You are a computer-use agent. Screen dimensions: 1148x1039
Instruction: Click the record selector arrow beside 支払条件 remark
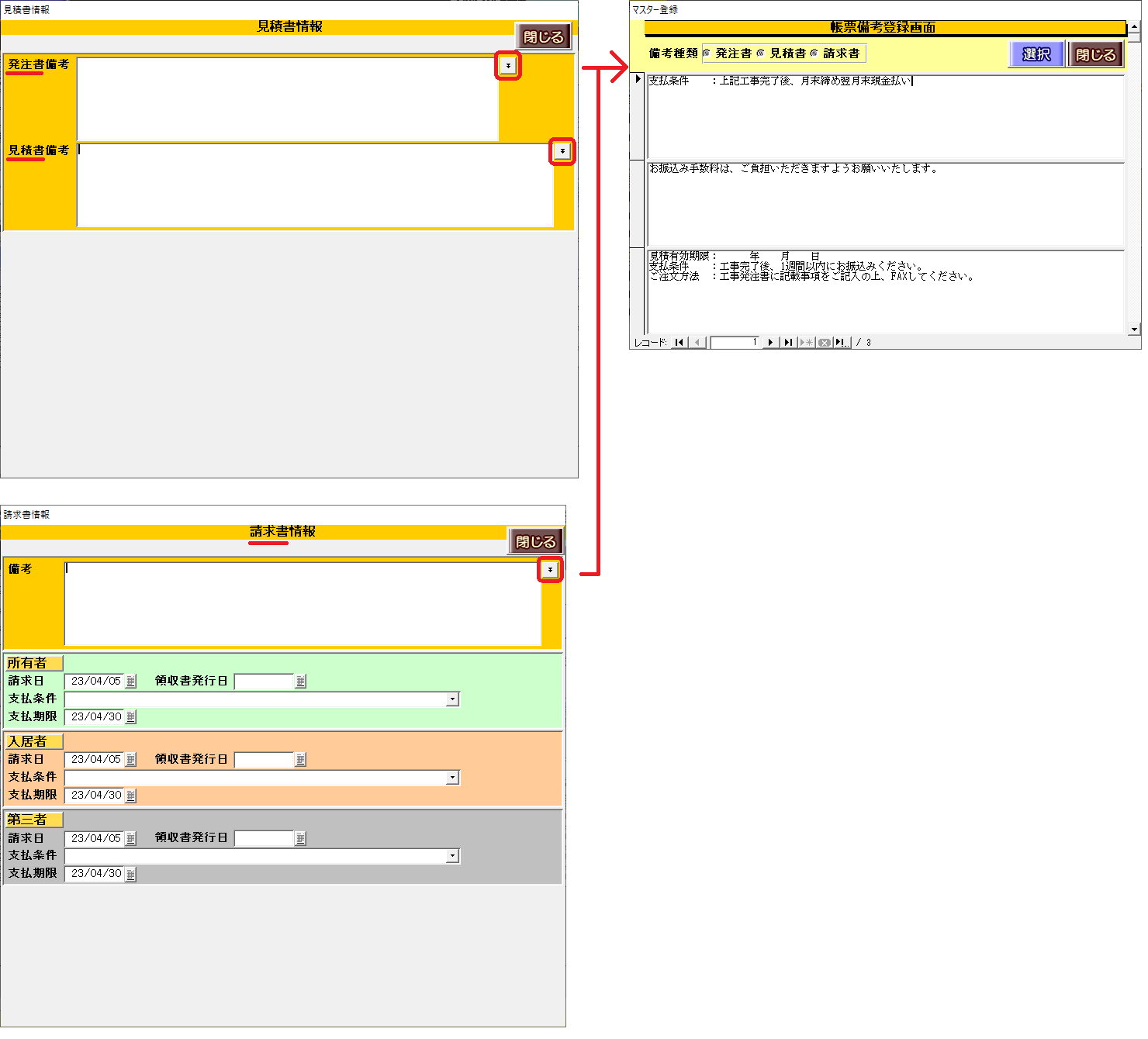(x=638, y=80)
